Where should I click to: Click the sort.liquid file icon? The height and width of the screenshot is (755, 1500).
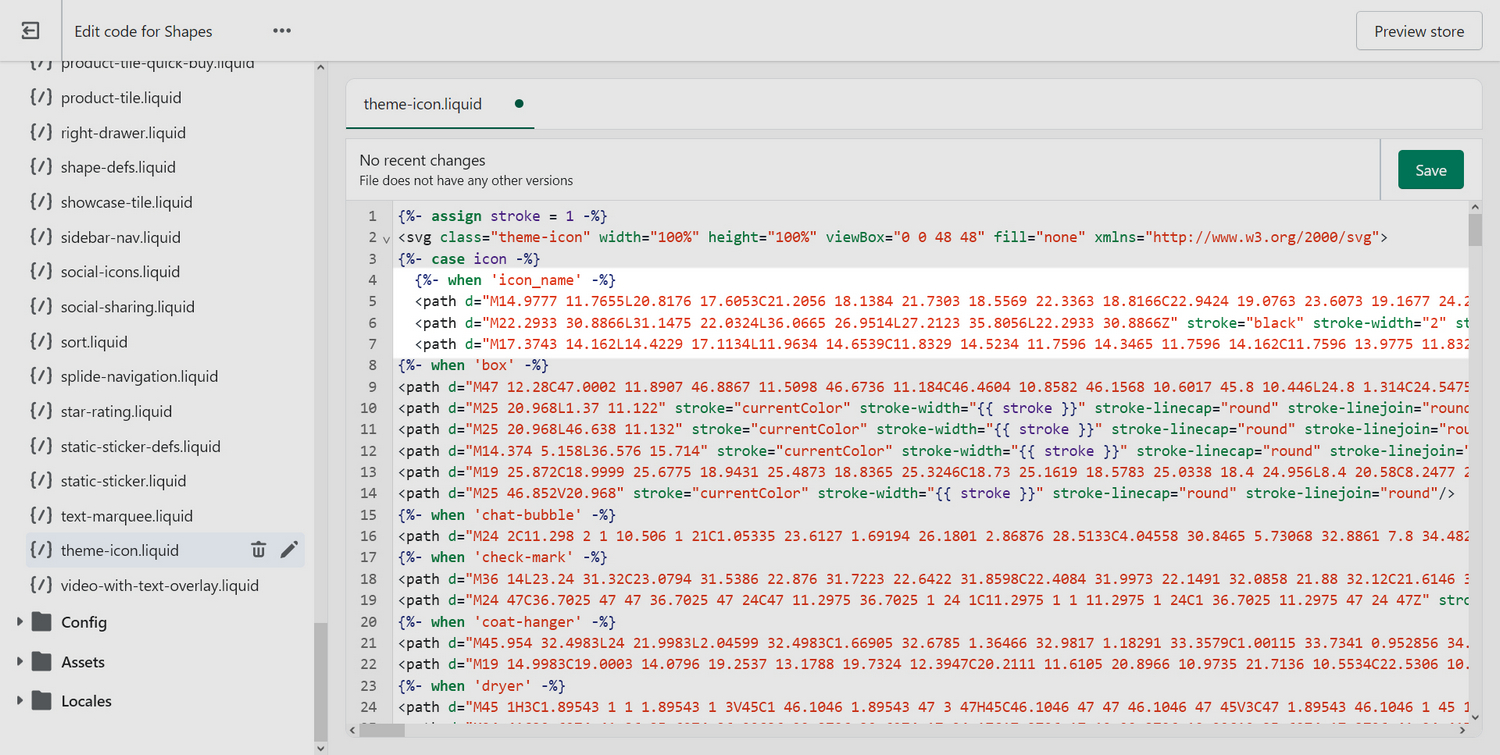40,341
